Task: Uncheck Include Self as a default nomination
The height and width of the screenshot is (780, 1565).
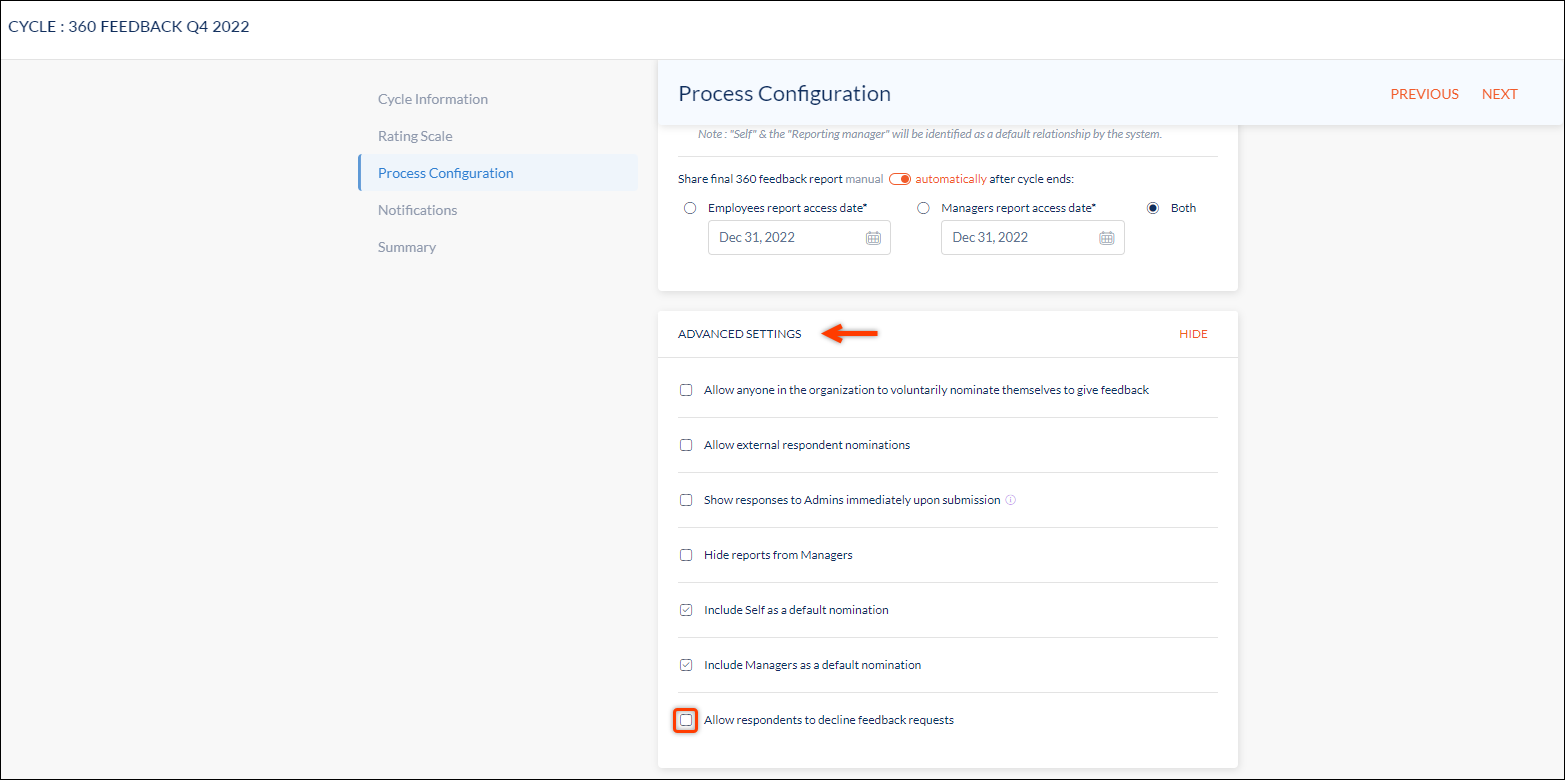Action: pyautogui.click(x=686, y=610)
